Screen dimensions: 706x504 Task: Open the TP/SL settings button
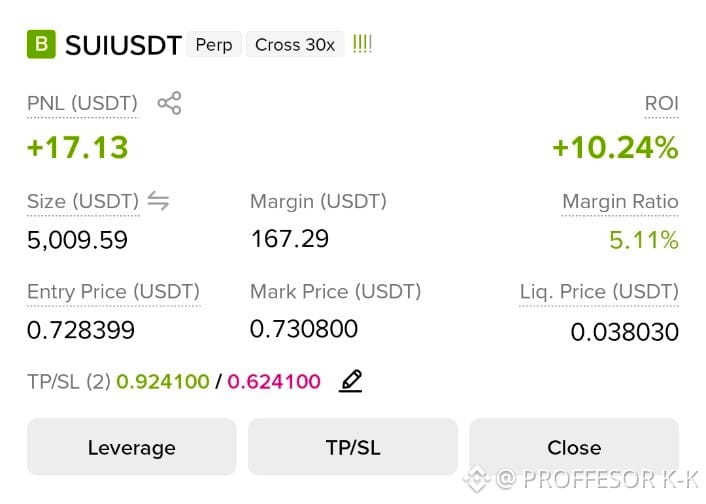[353, 447]
